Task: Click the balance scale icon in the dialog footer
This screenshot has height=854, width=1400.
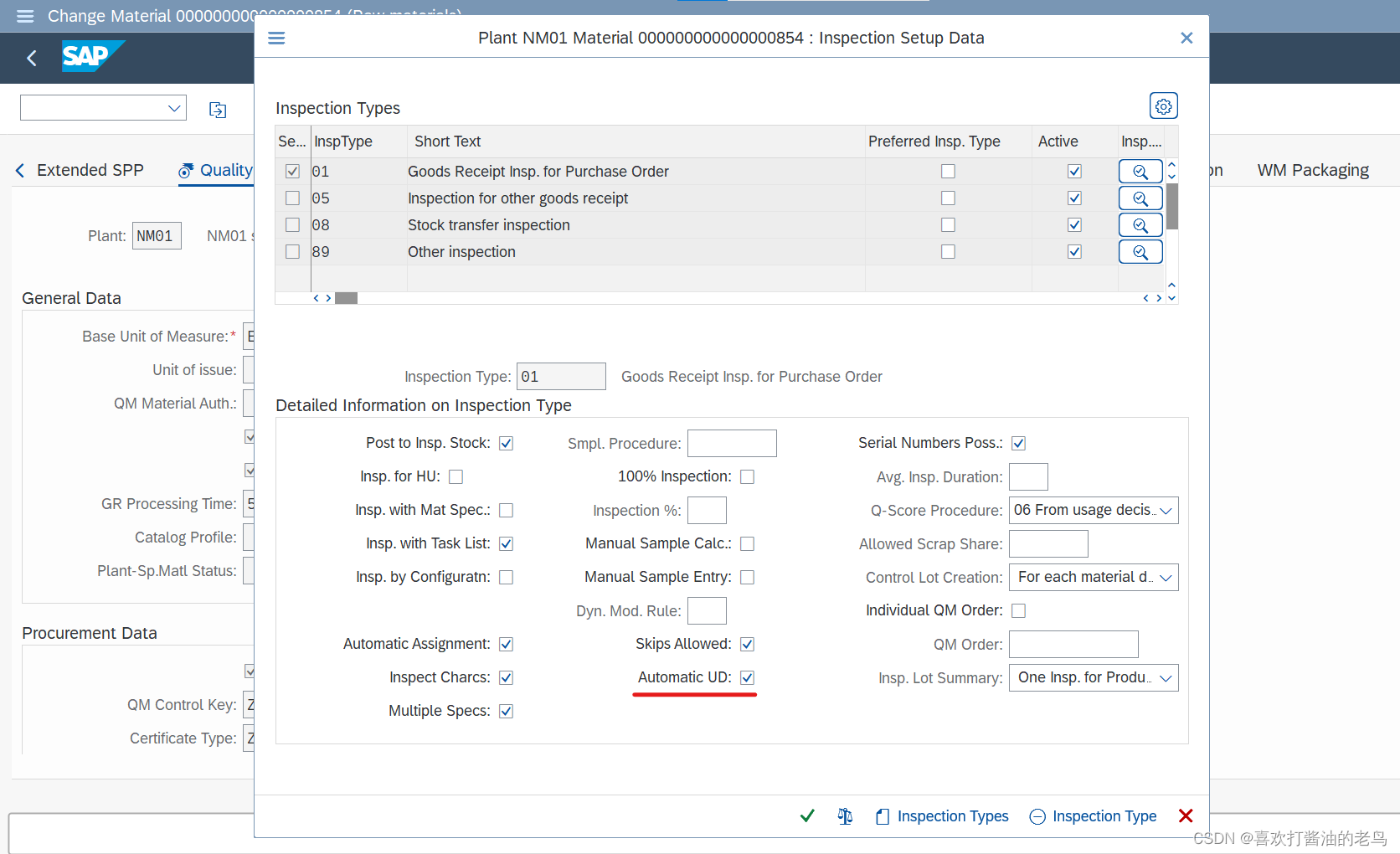Action: pos(845,815)
